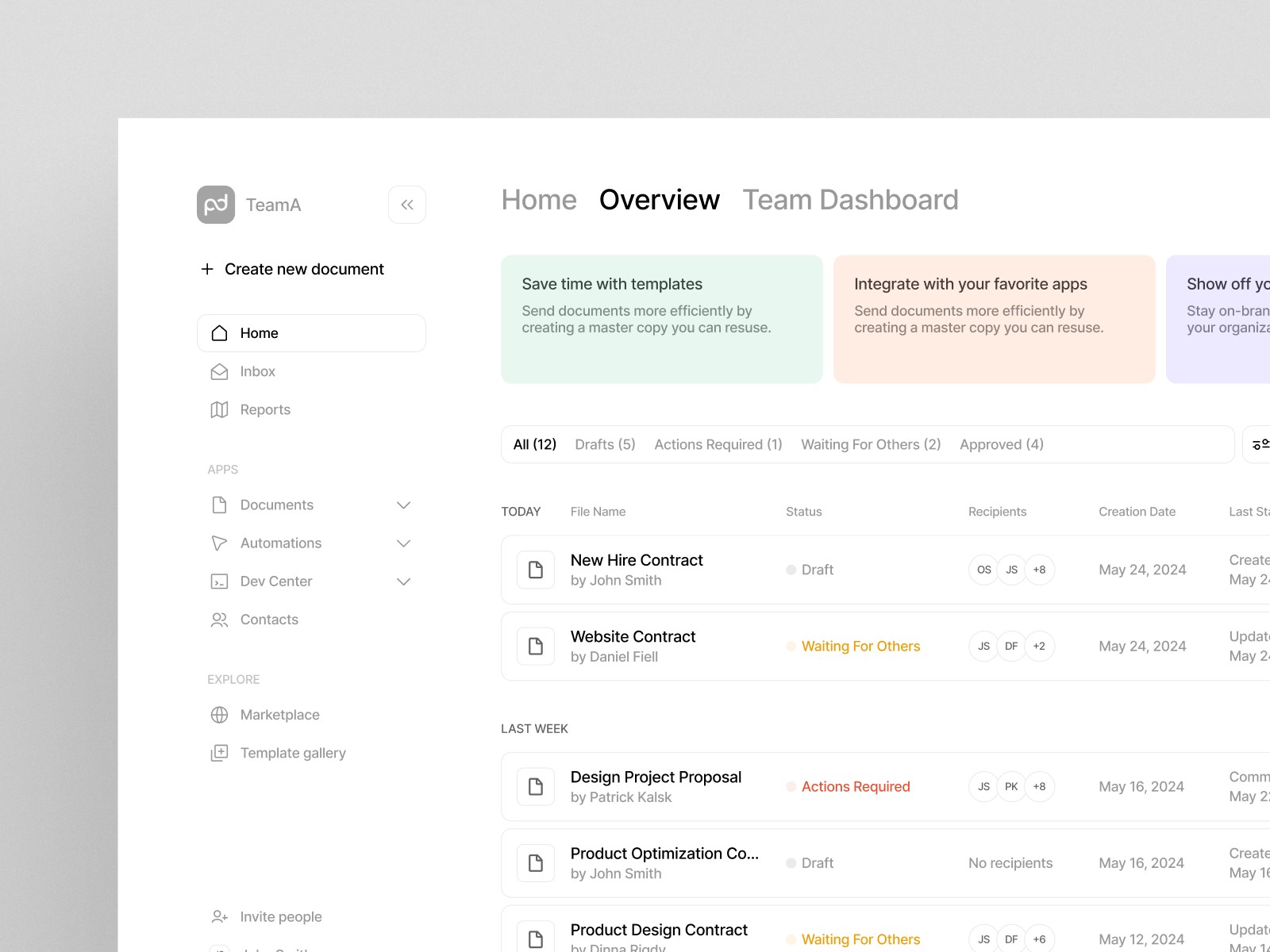Click Draft status on New Hire Contract

coord(818,570)
